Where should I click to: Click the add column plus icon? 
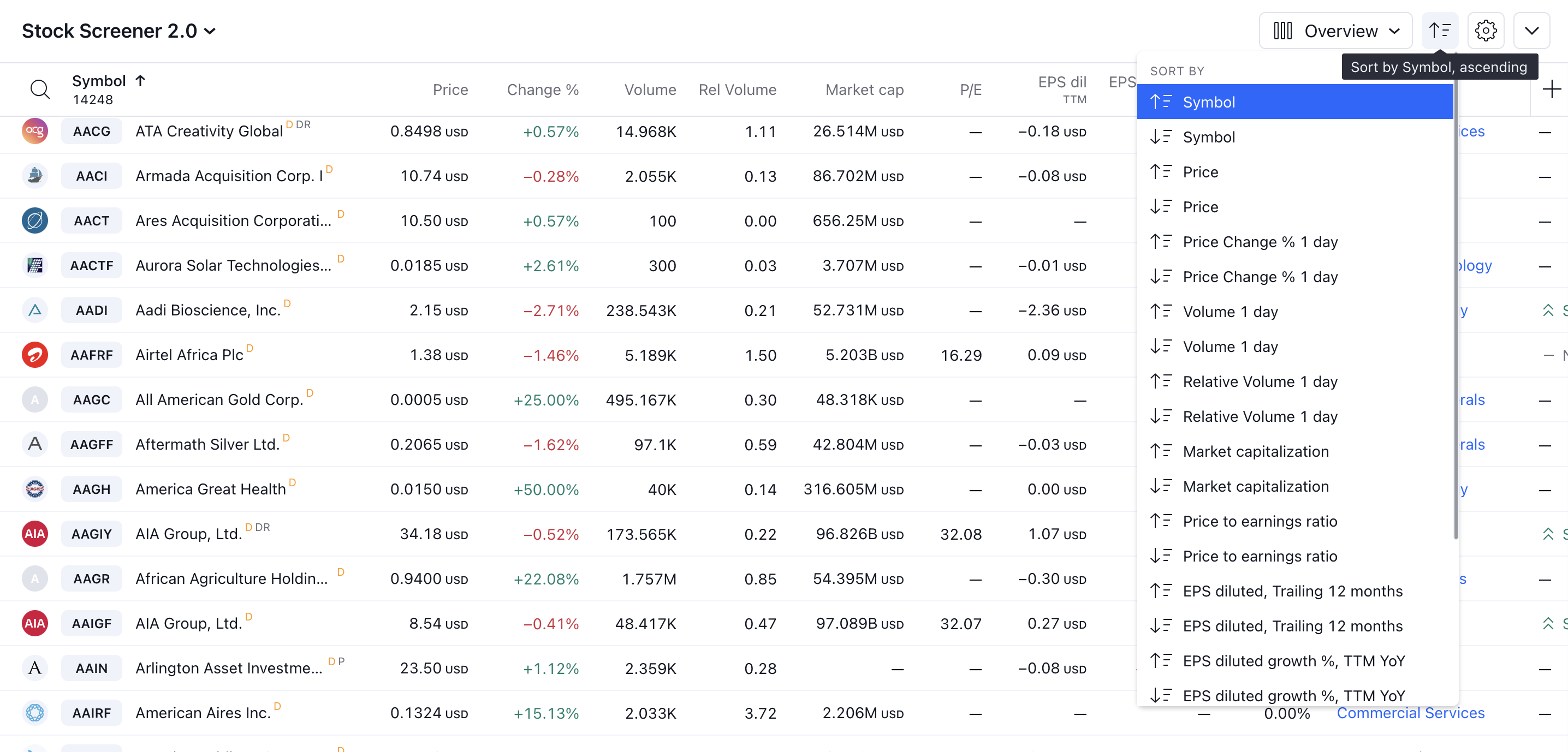click(1552, 89)
